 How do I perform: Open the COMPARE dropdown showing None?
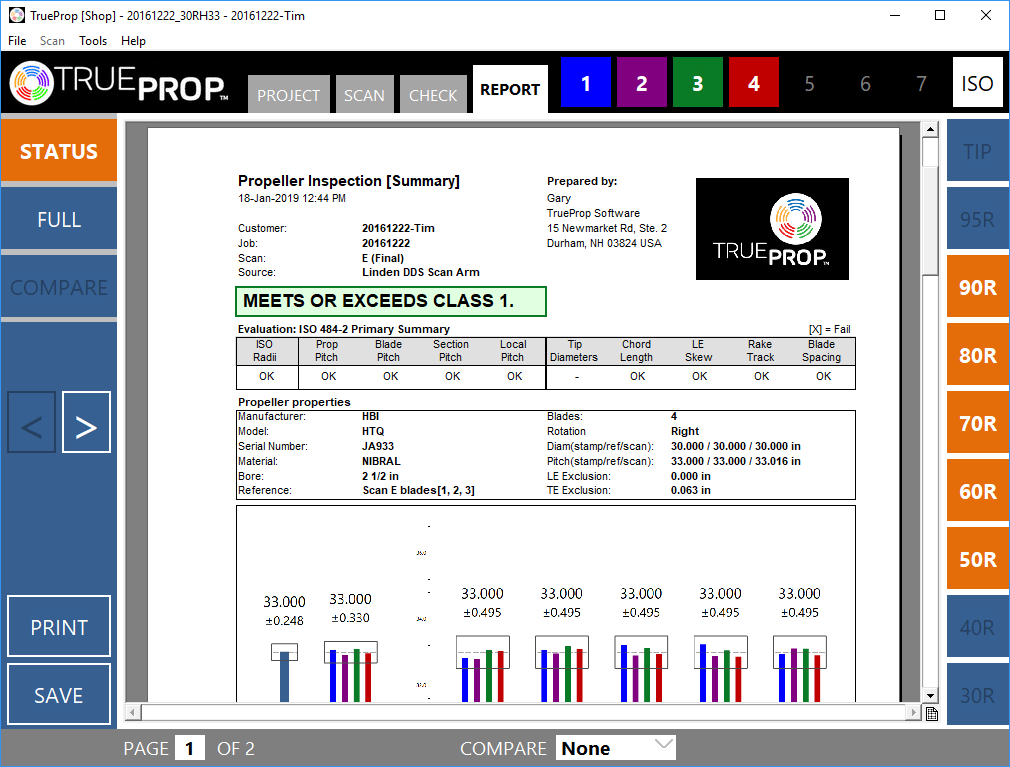coord(617,748)
